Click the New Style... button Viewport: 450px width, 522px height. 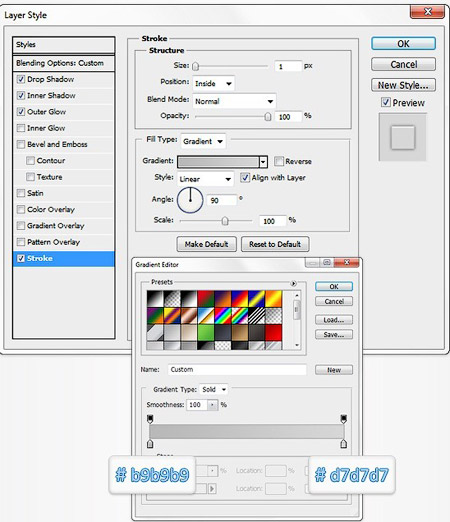click(403, 85)
